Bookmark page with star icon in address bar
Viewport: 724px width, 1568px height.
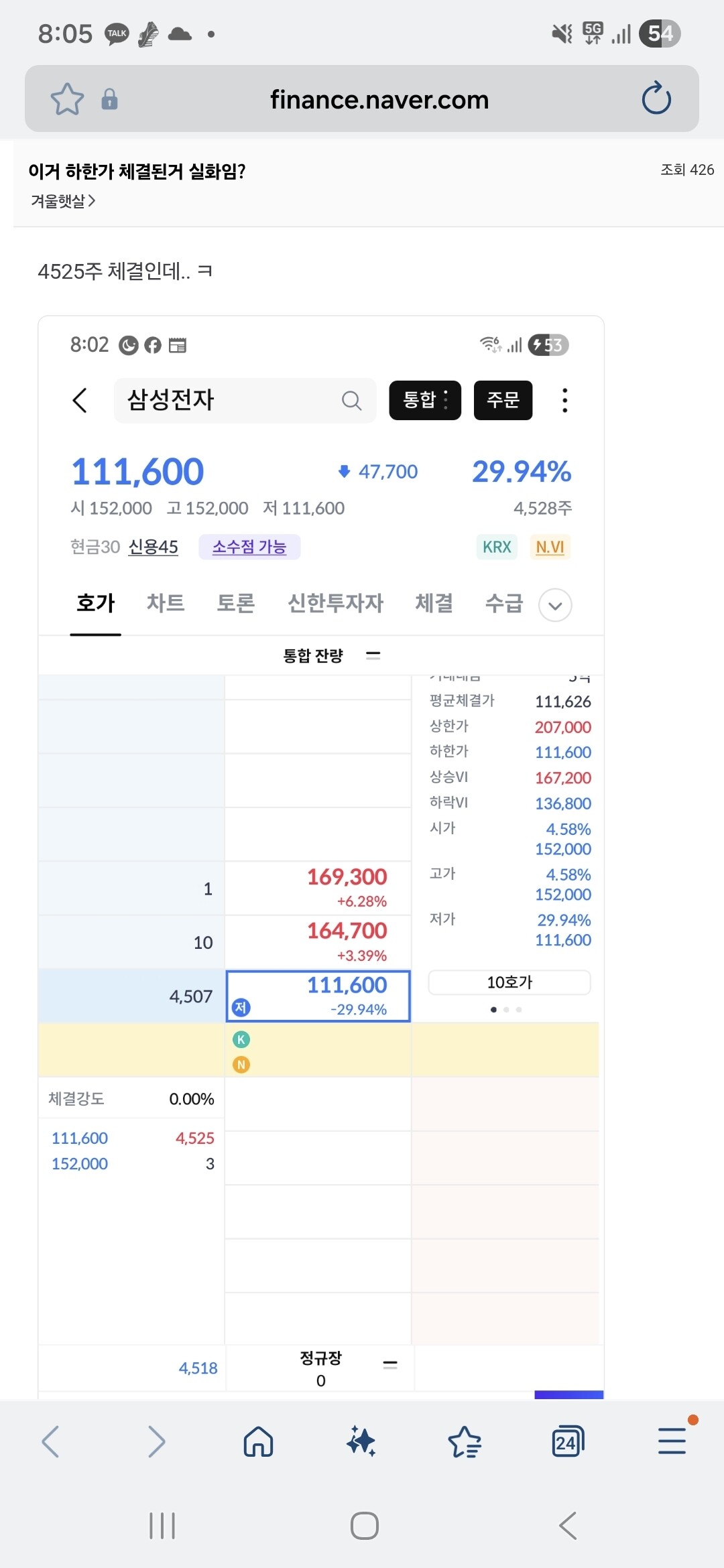click(67, 99)
